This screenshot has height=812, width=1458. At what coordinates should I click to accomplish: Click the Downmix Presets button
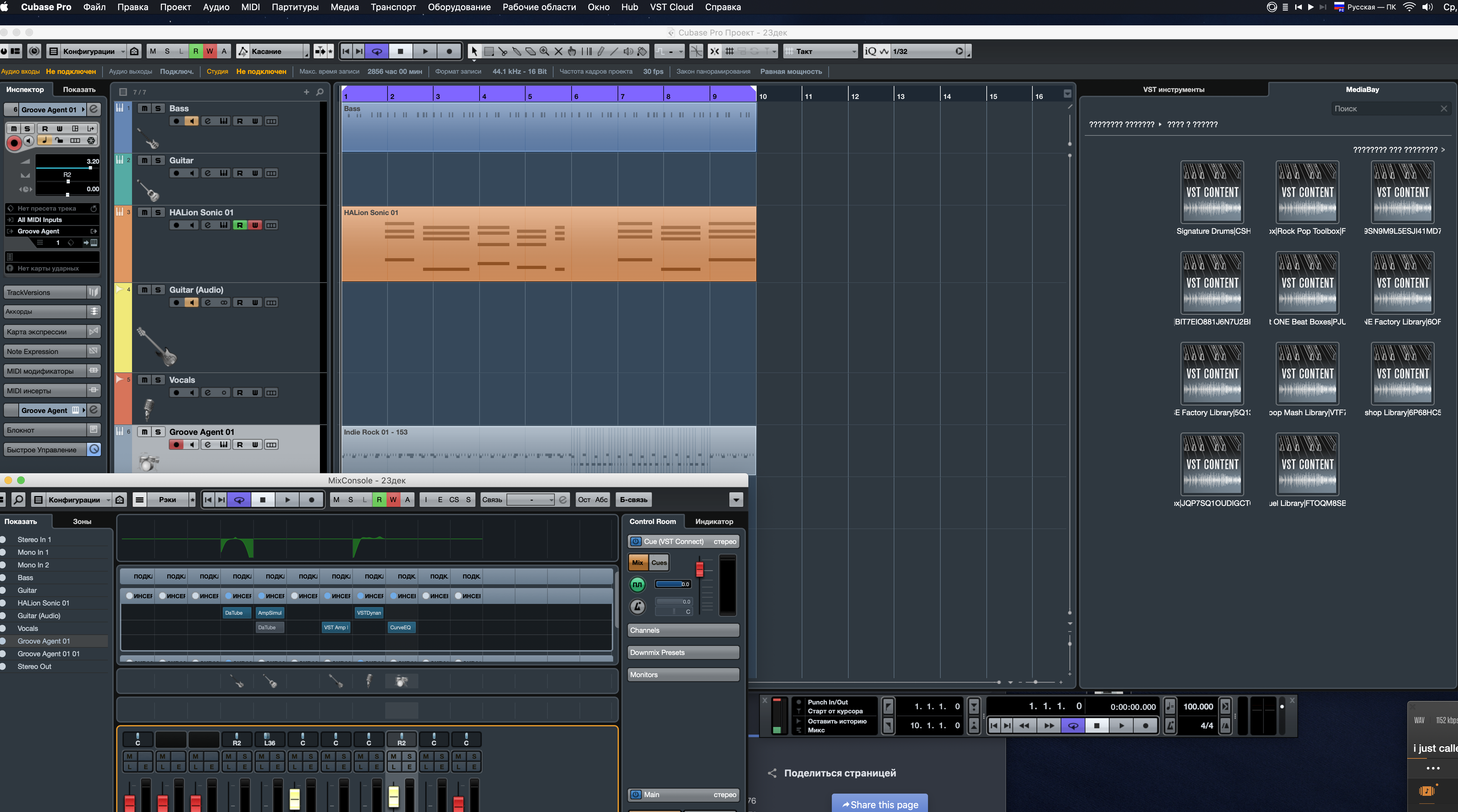[683, 652]
